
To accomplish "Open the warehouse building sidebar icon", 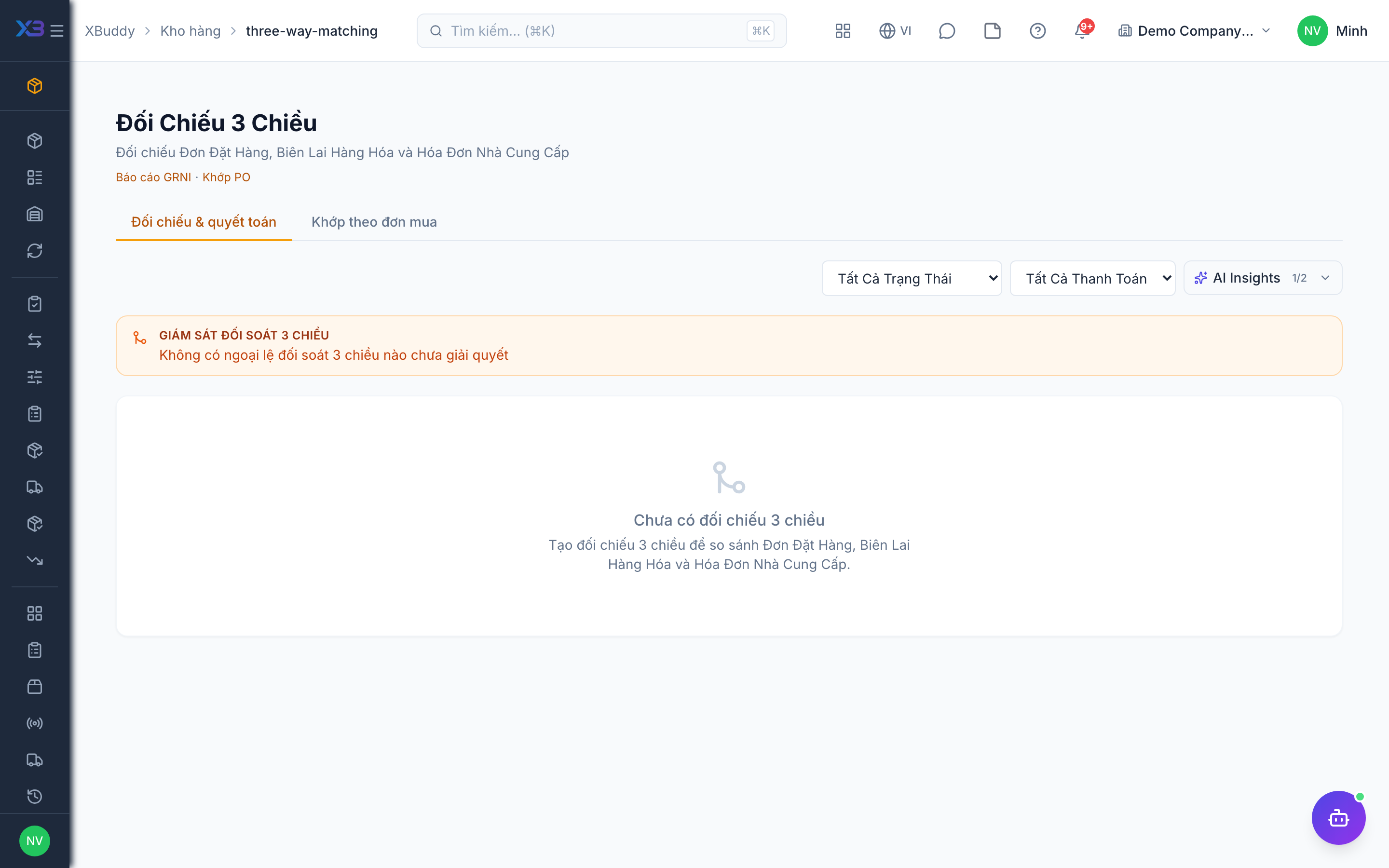I will pyautogui.click(x=34, y=214).
